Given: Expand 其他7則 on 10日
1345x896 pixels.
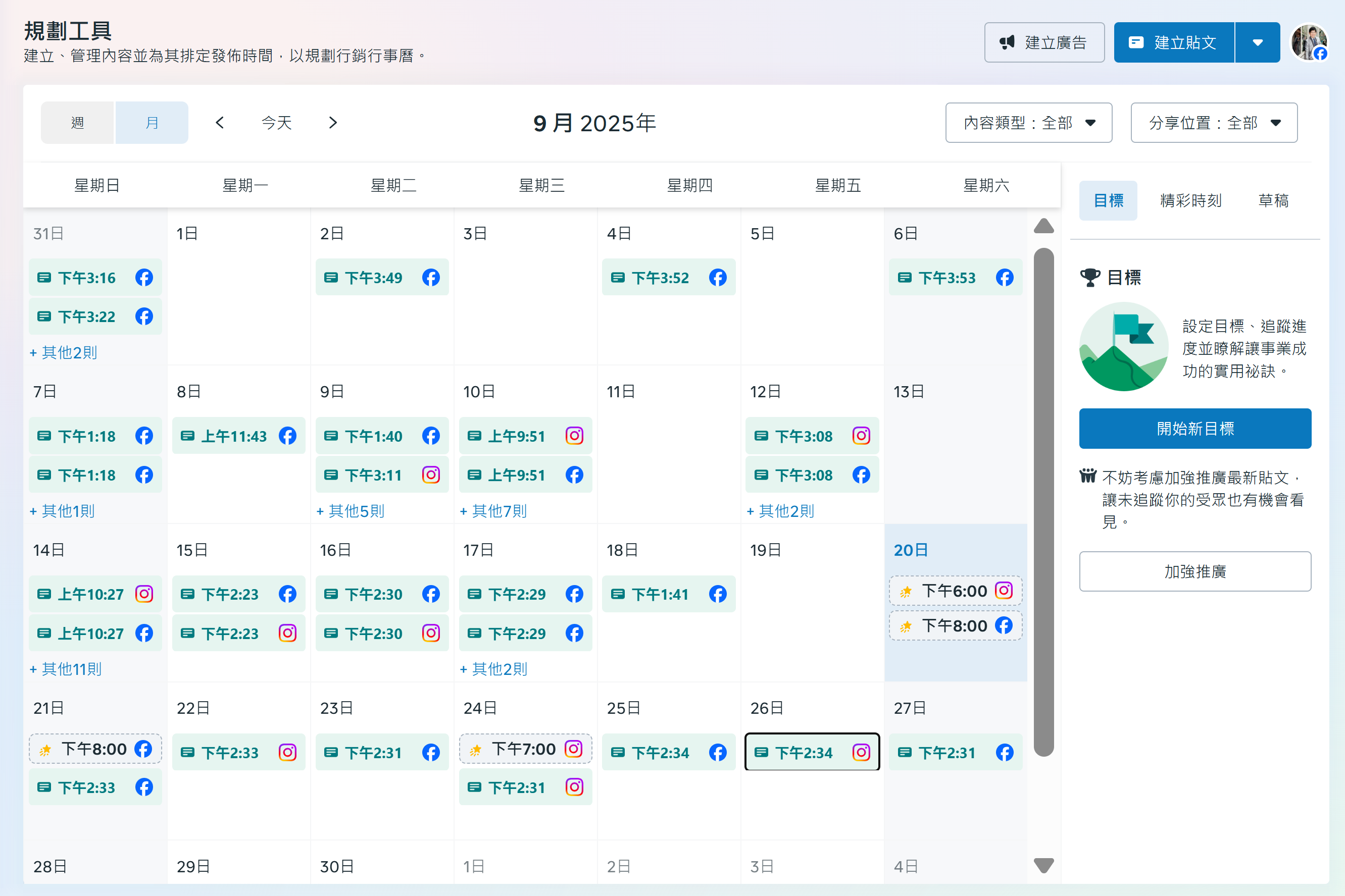Looking at the screenshot, I should (493, 511).
